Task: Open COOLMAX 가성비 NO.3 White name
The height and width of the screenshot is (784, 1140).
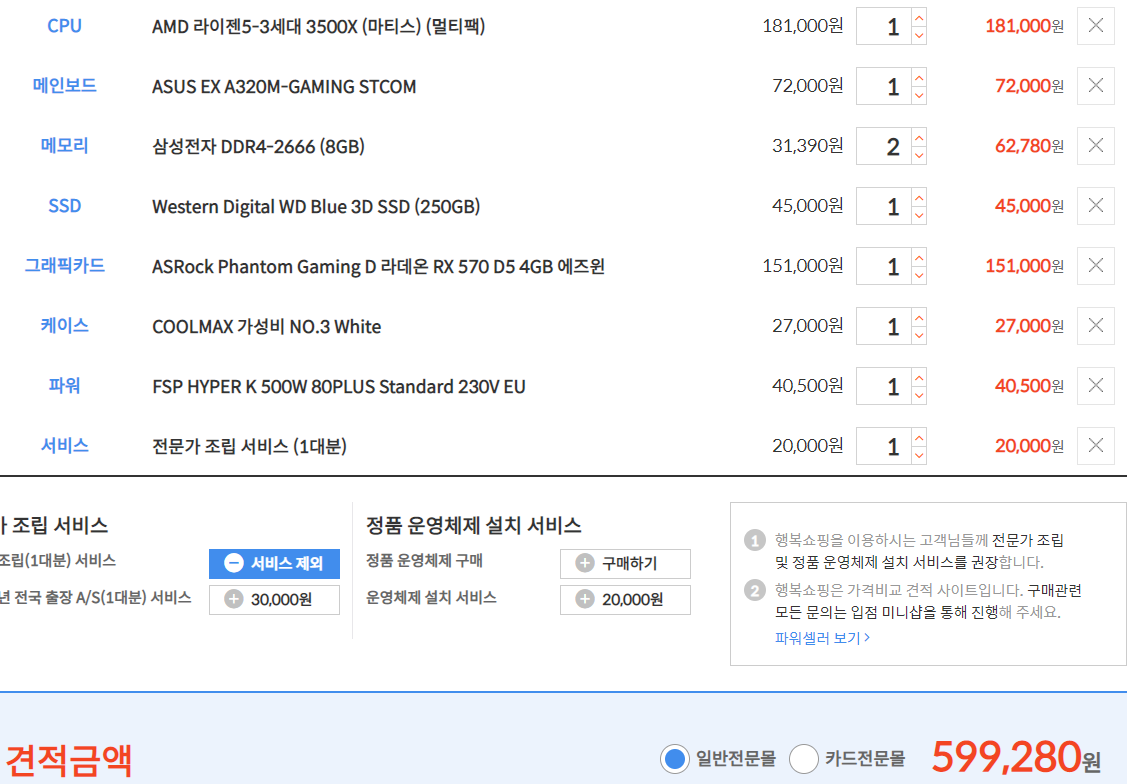Action: [x=266, y=327]
